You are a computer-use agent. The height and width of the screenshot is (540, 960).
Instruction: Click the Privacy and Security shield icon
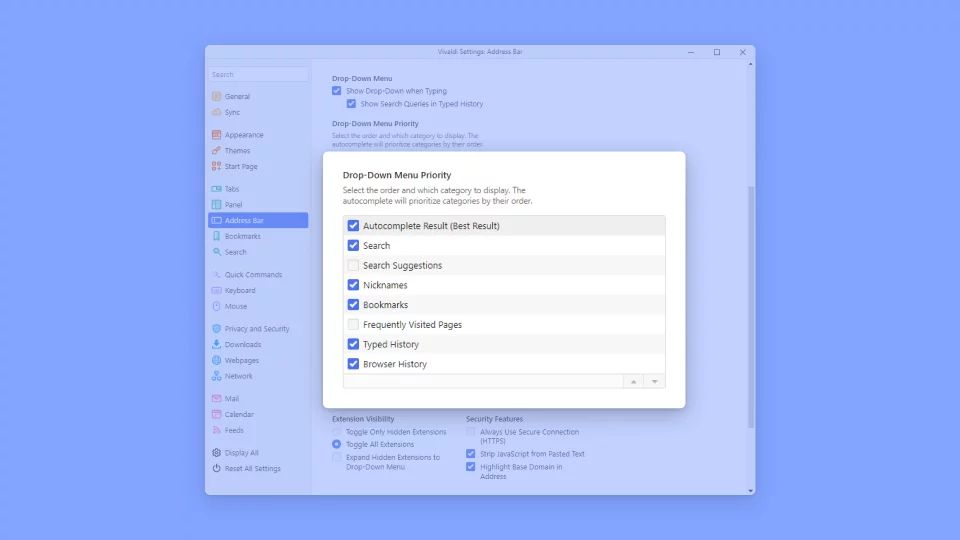pos(216,329)
